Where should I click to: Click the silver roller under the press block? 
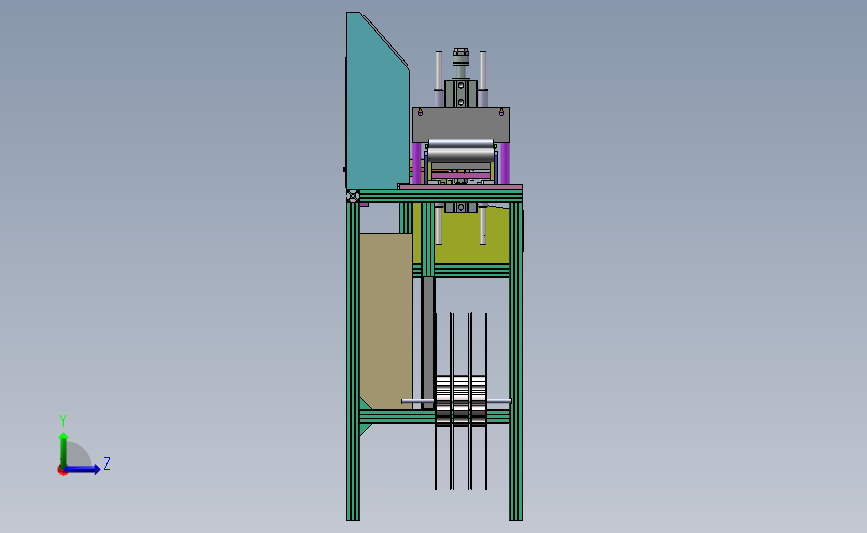461,150
